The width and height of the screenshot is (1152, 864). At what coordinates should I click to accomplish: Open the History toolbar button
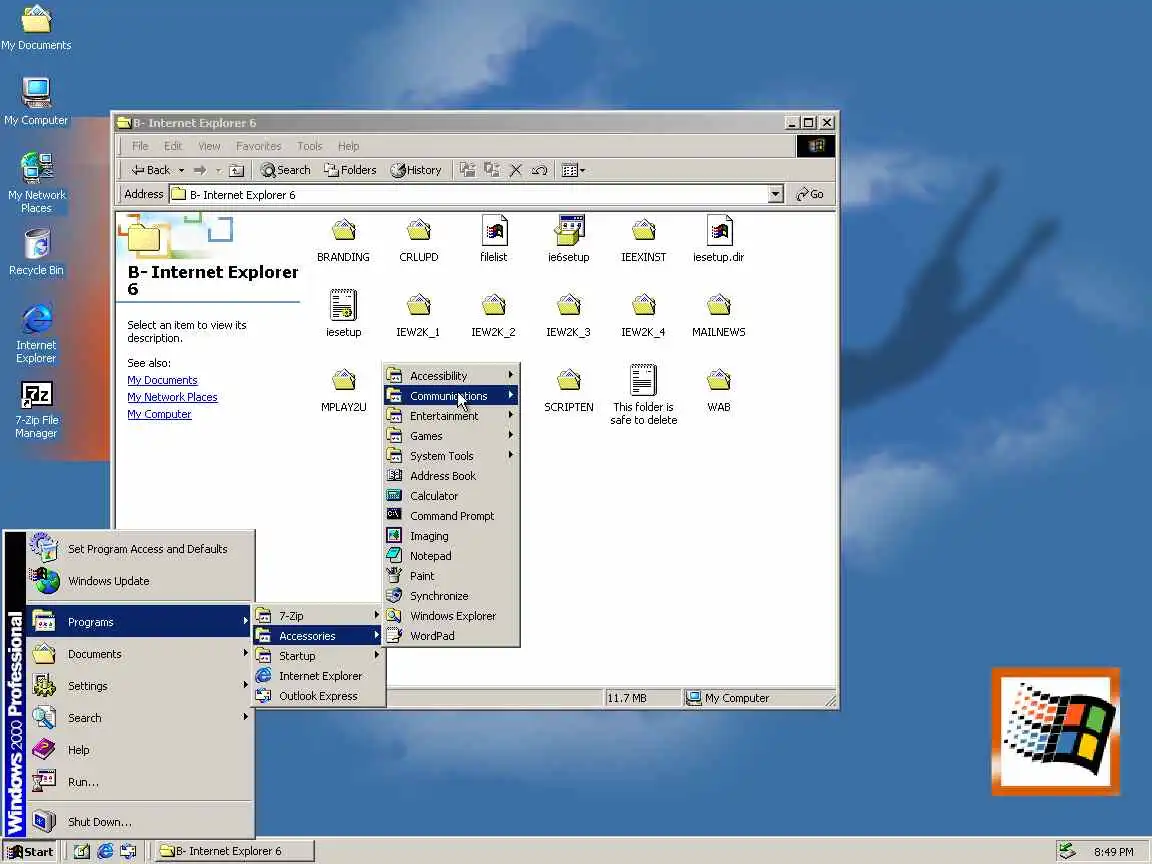coord(416,170)
